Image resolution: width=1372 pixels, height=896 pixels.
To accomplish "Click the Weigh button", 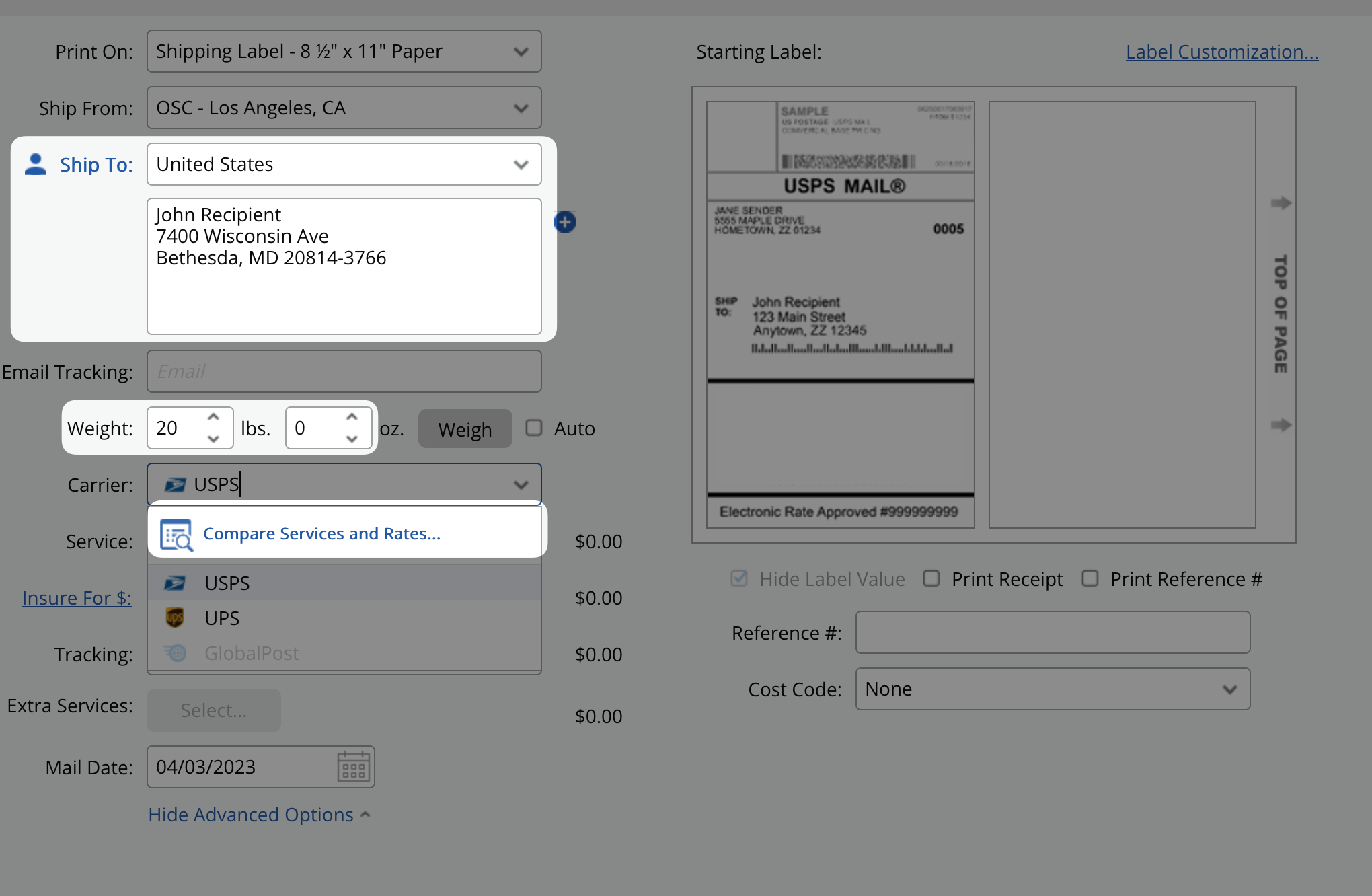I will coord(465,428).
